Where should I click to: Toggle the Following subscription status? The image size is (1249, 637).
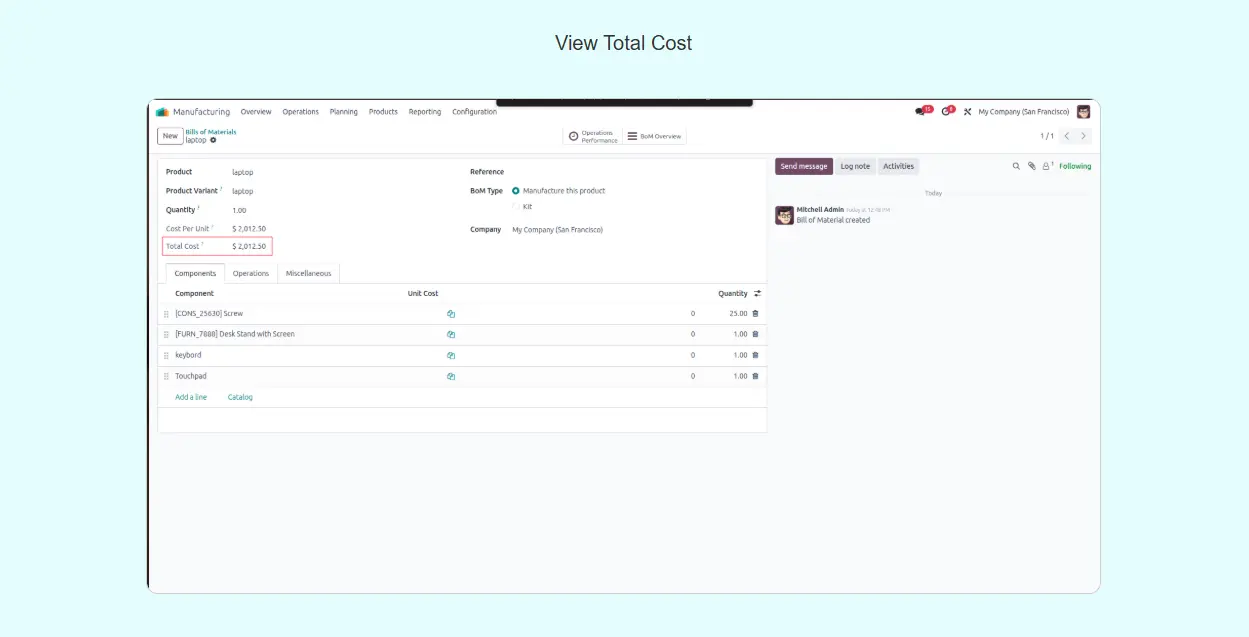click(1075, 166)
